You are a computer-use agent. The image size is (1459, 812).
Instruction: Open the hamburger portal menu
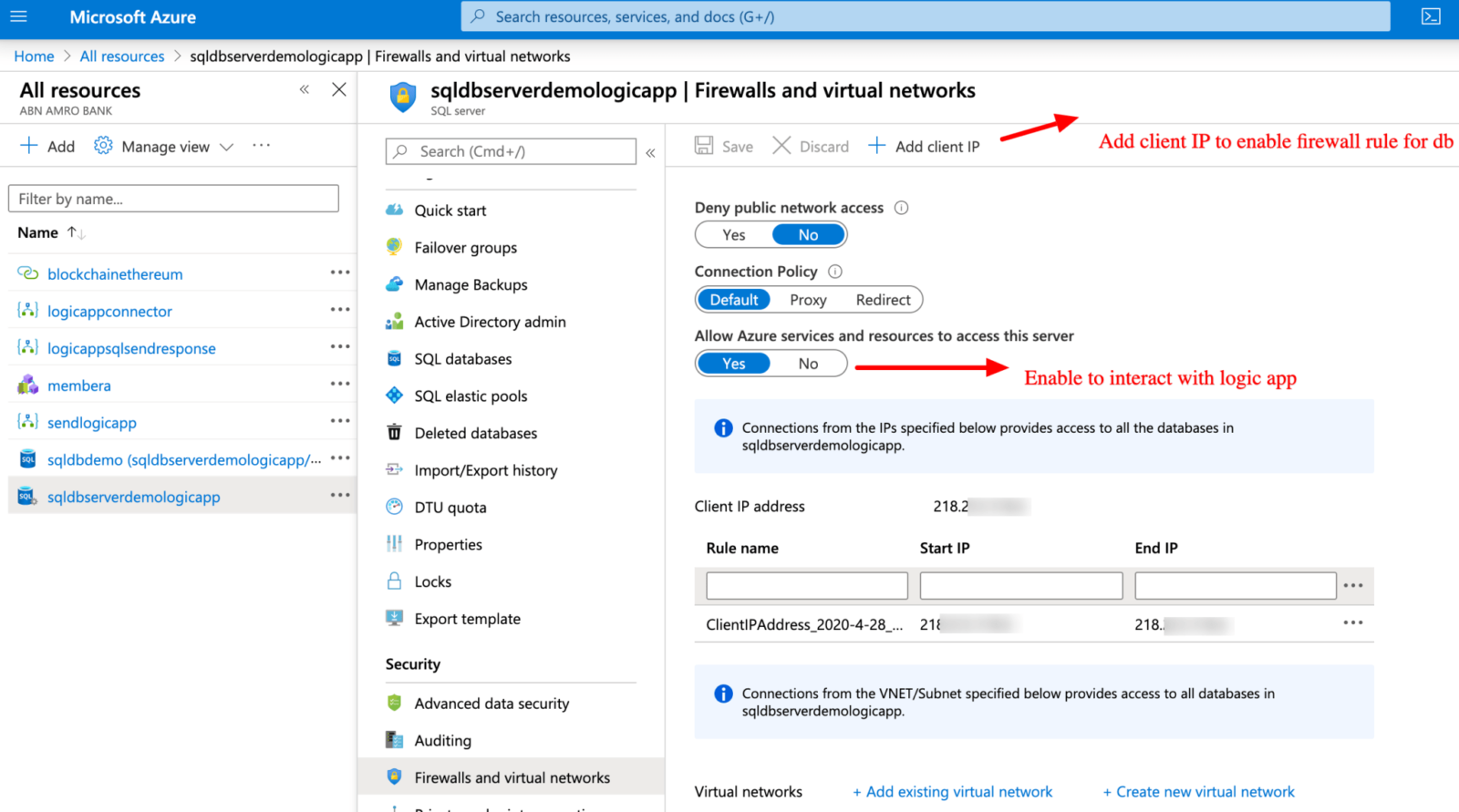pyautogui.click(x=18, y=16)
